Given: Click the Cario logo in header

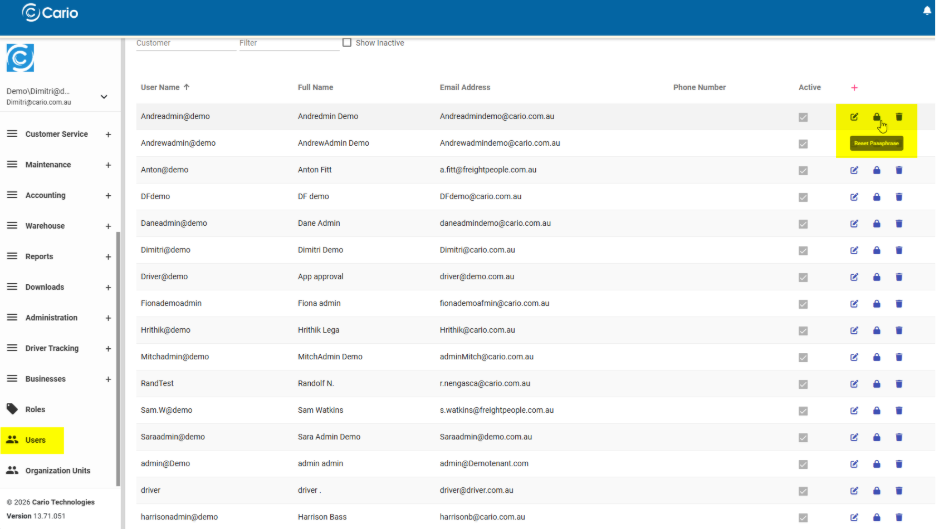Looking at the screenshot, I should (x=50, y=13).
